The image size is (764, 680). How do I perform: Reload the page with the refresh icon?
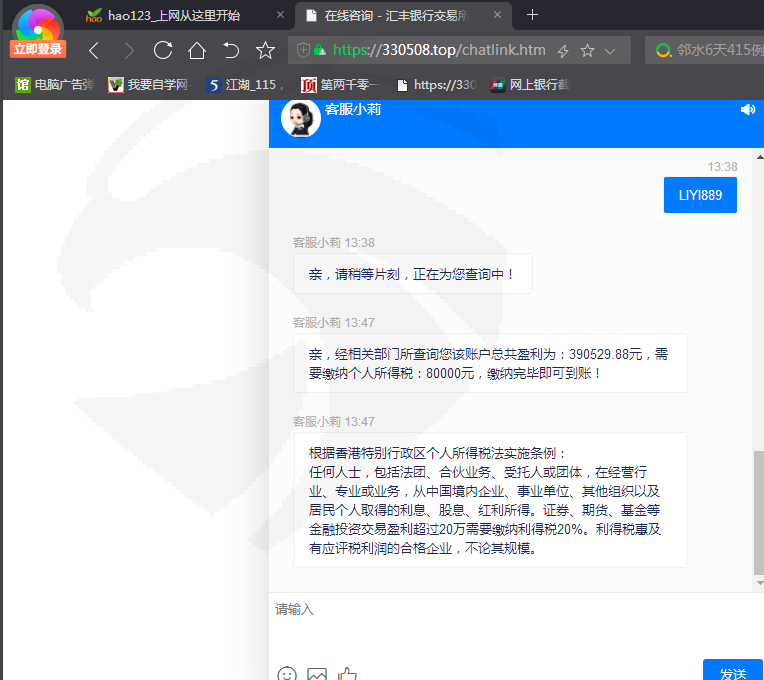click(x=163, y=51)
